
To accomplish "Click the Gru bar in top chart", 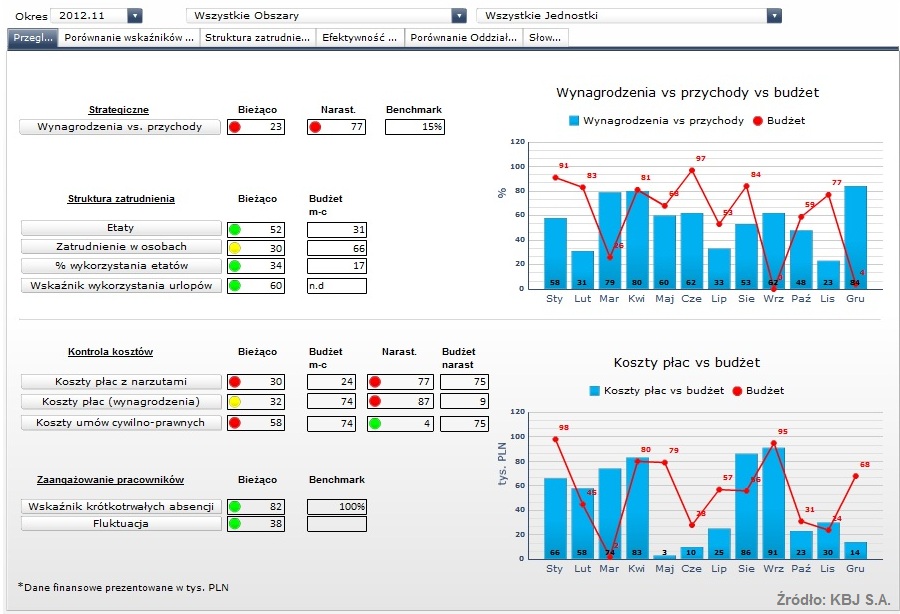I will coord(855,237).
